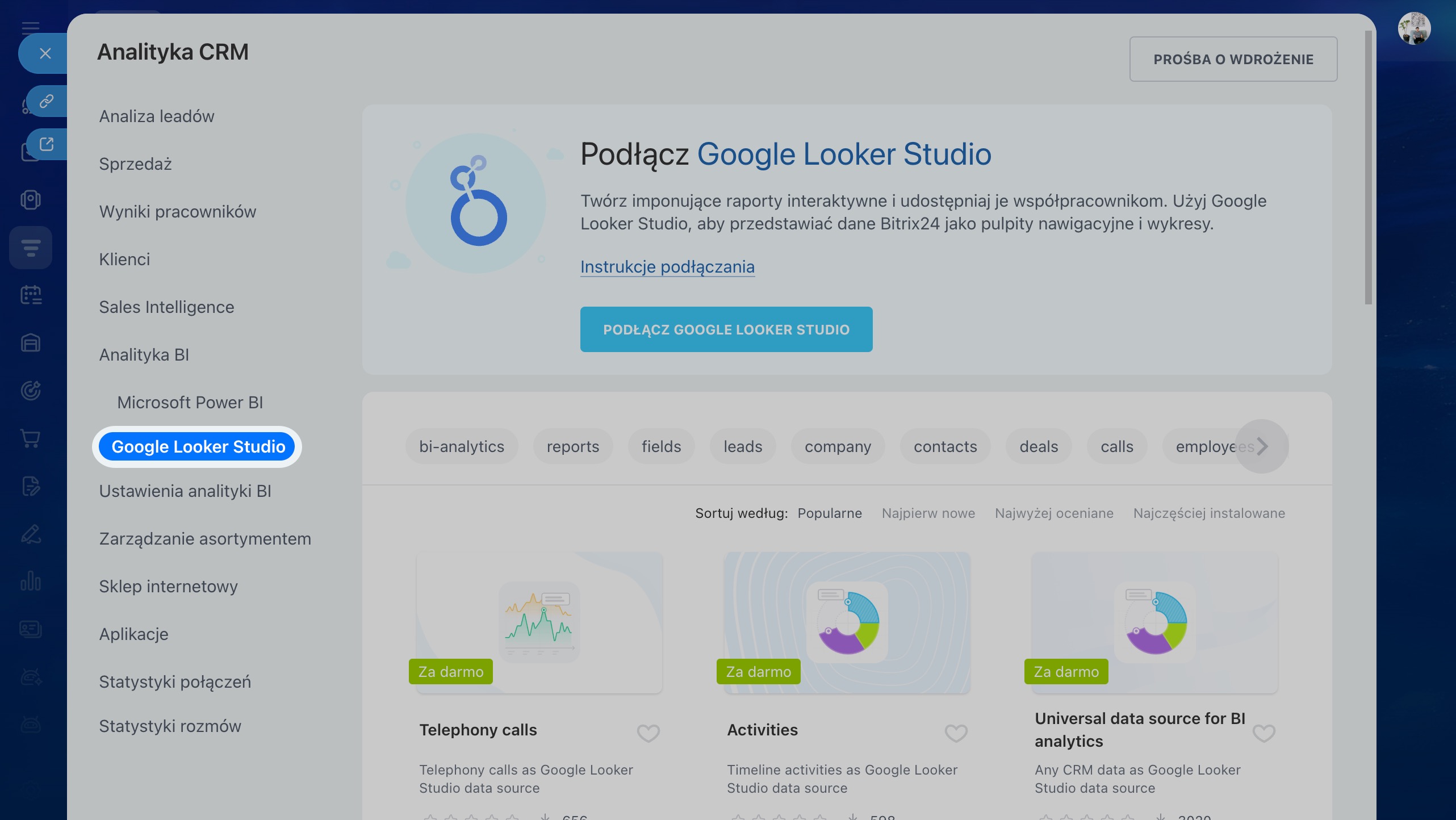
Task: Filter by the bi-analytics tag
Action: (462, 447)
